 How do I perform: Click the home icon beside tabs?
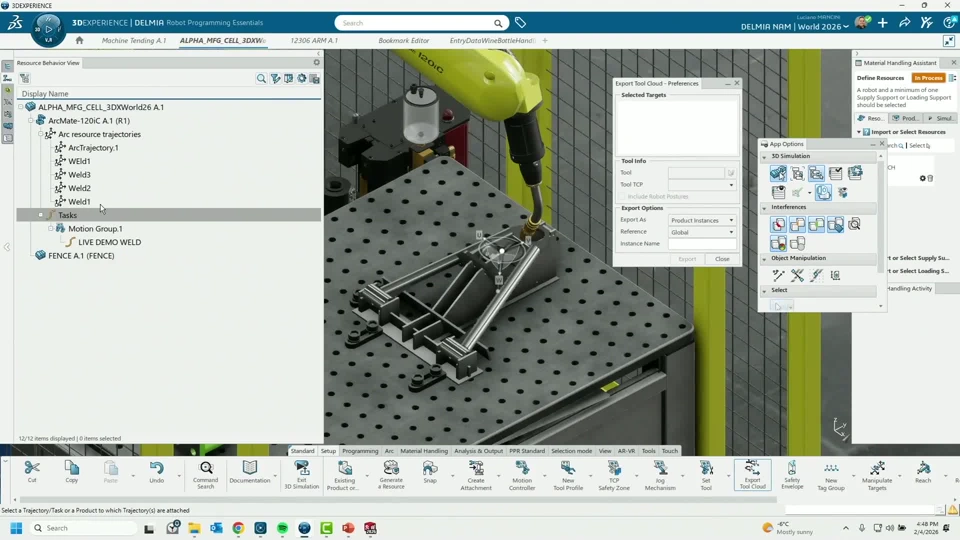point(79,40)
